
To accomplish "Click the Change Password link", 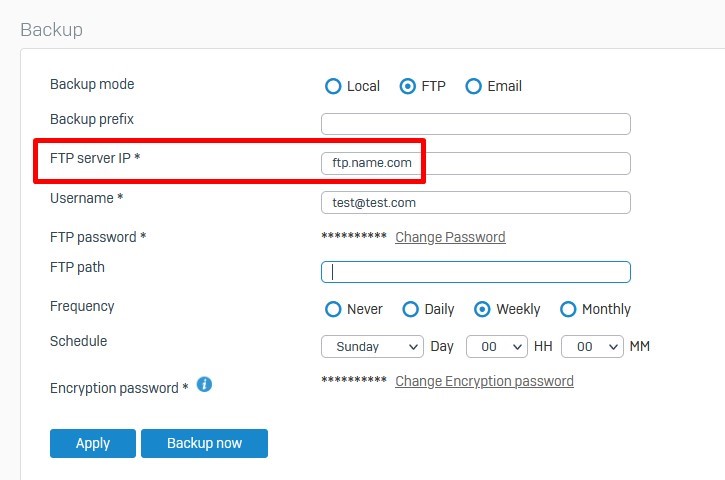I will click(x=450, y=237).
